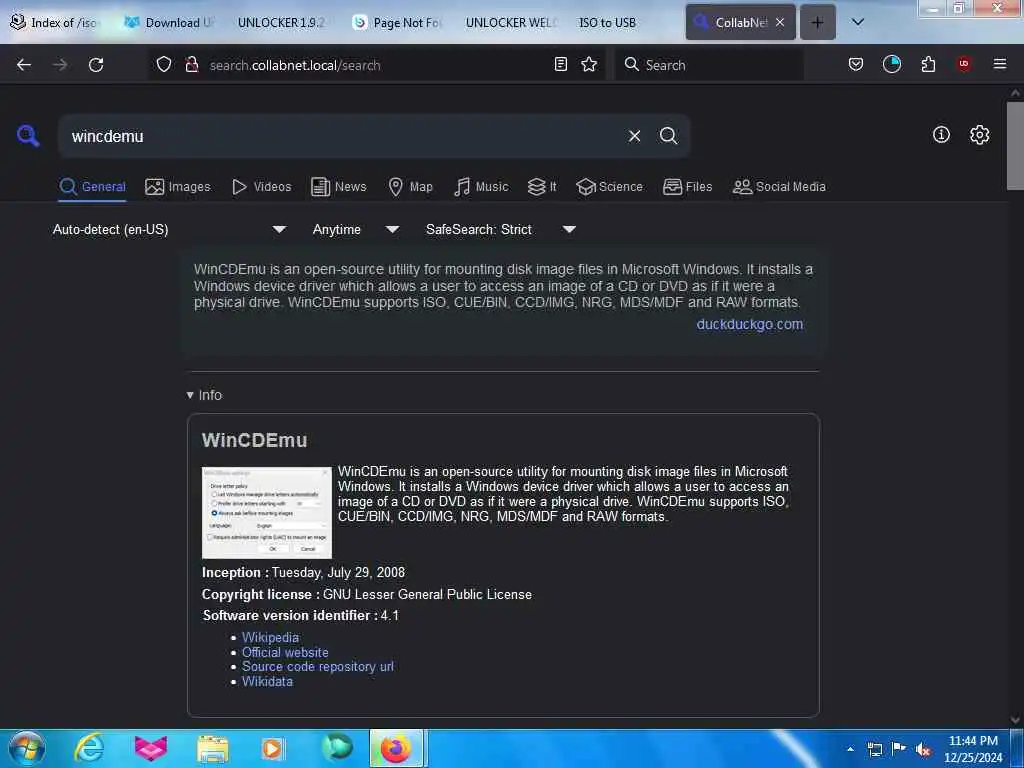Open the circular container extension icon
The image size is (1024, 768).
pos(891,64)
